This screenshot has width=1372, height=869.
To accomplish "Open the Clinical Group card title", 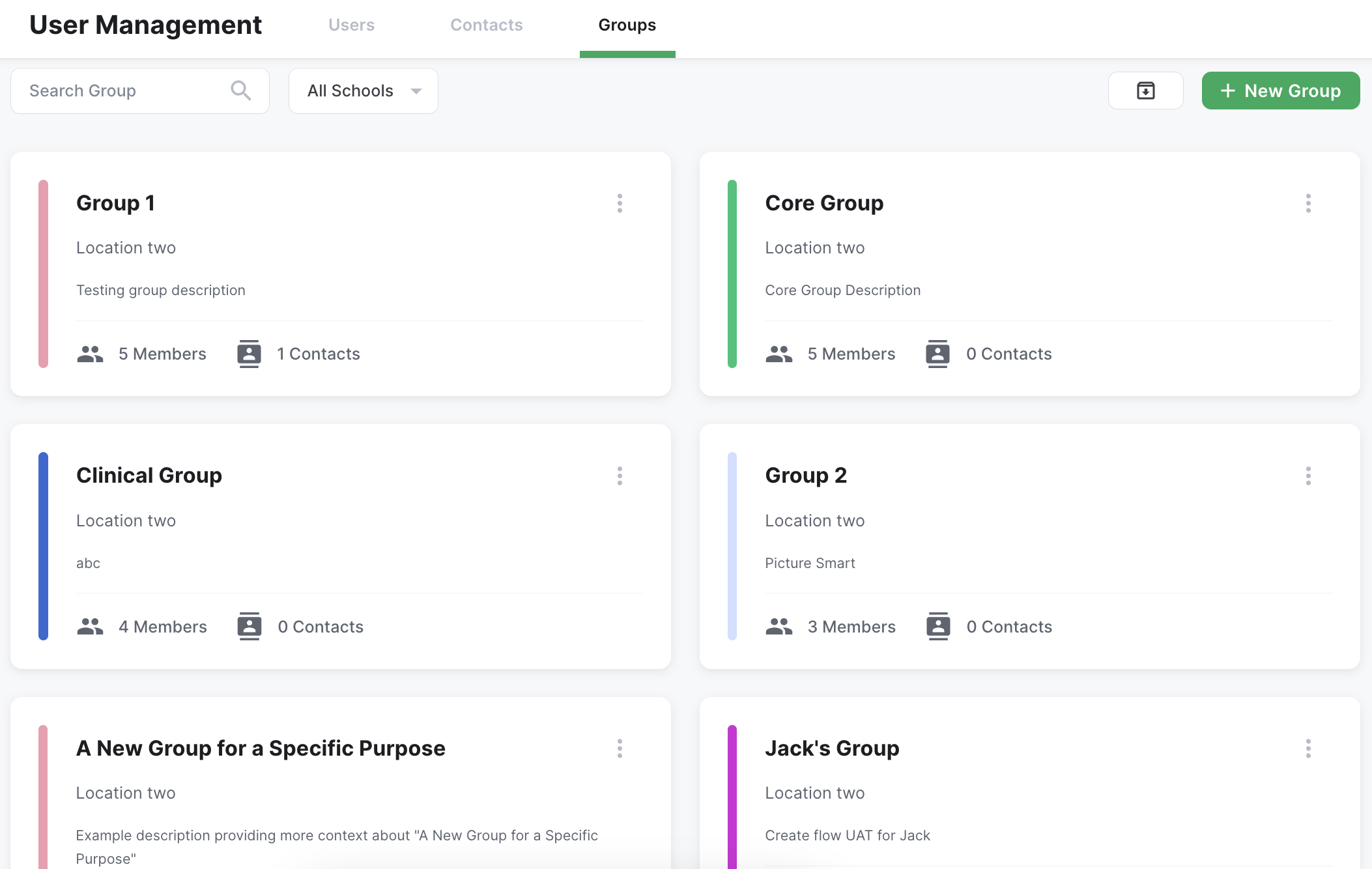I will coord(149,476).
